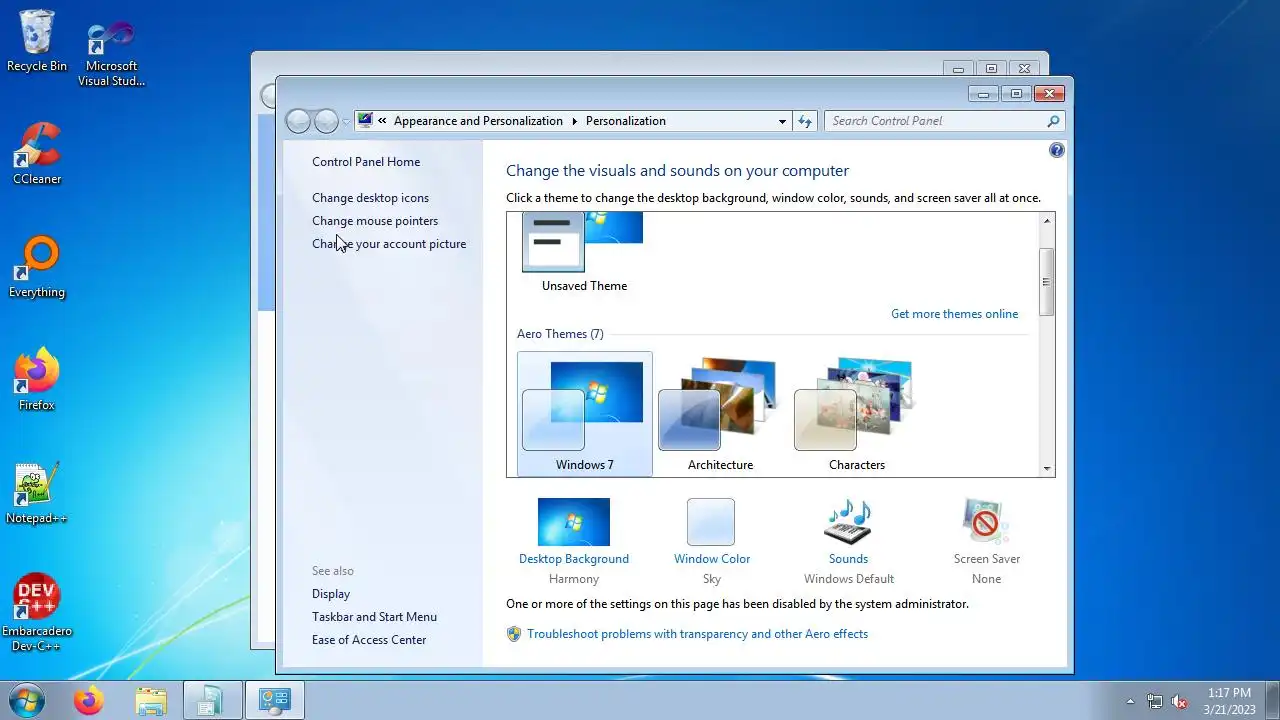Select the Unsaved Theme thumbnail
Viewport: 1280px width, 720px height.
(585, 253)
